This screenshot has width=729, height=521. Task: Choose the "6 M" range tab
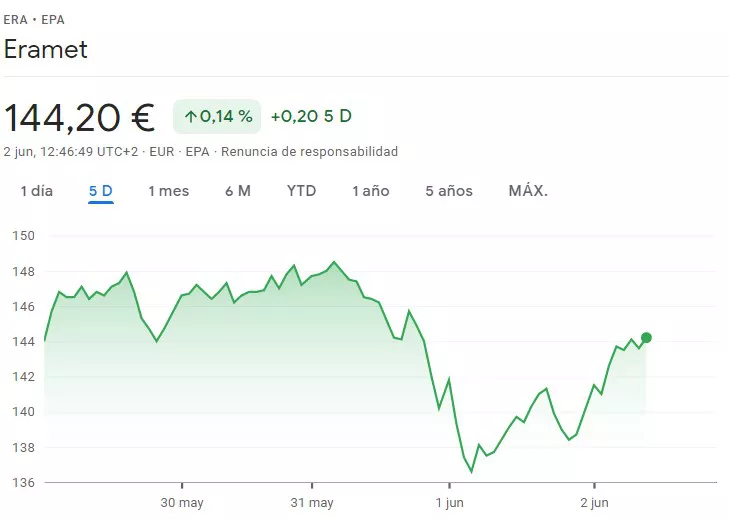[x=238, y=191]
